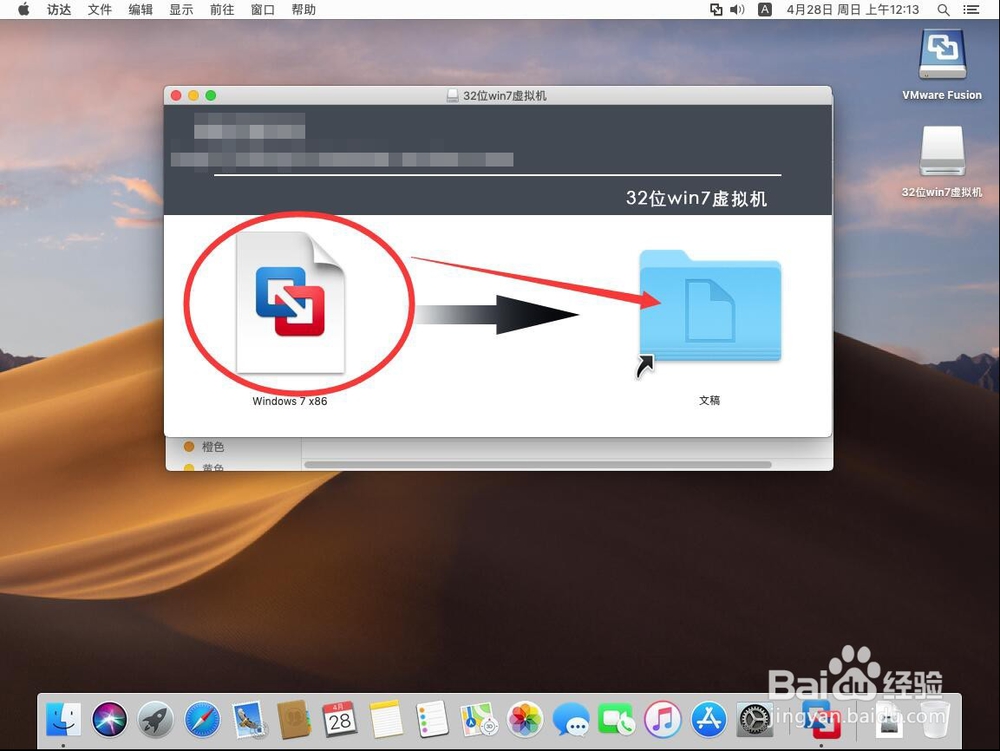Open Calendar from the dock

point(340,720)
